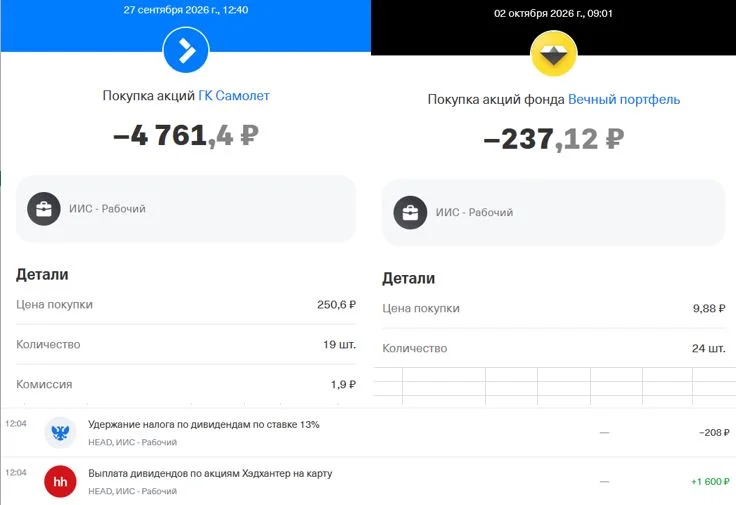Click HEAD, ИИС - Рабочий under tax row
The width and height of the screenshot is (736, 505).
tap(132, 442)
